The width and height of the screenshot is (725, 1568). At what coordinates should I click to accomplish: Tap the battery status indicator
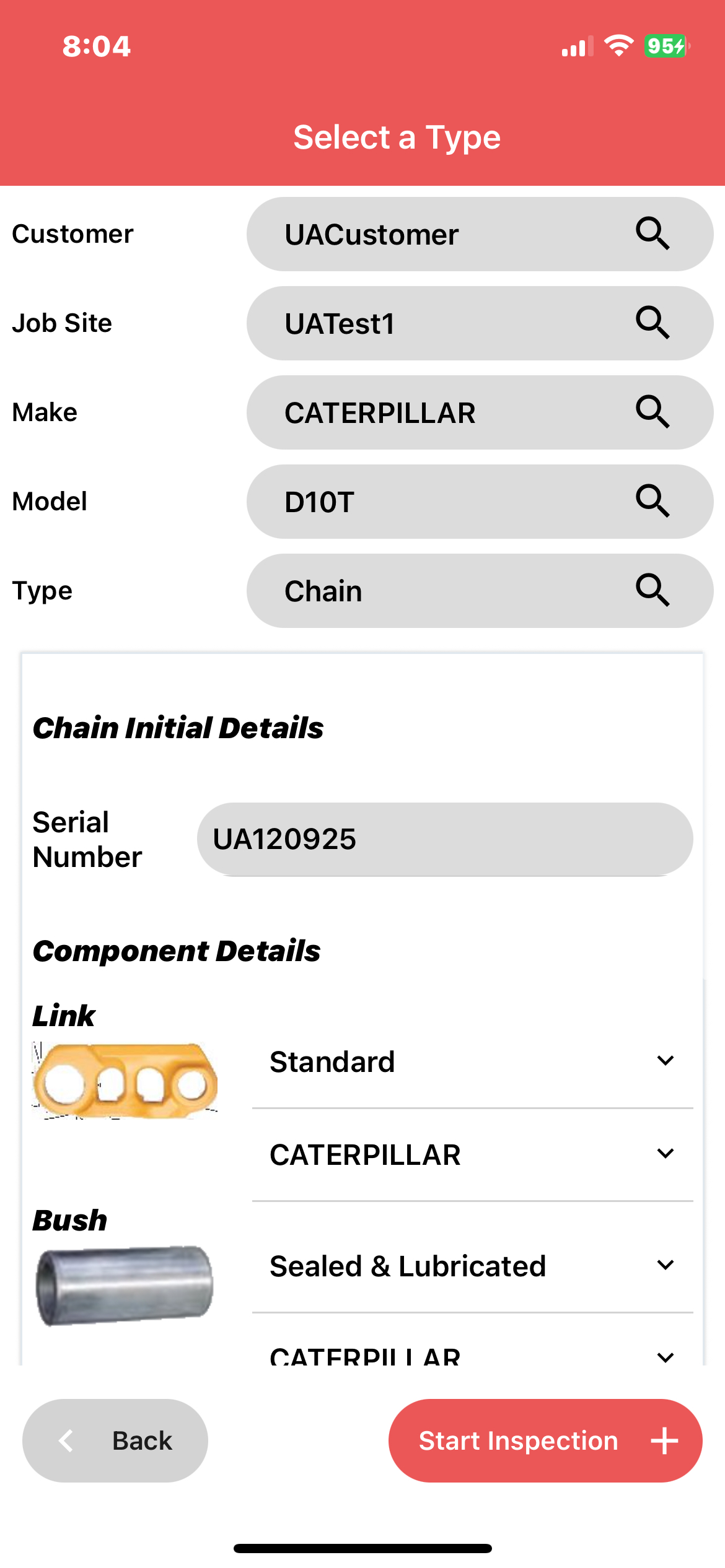667,46
